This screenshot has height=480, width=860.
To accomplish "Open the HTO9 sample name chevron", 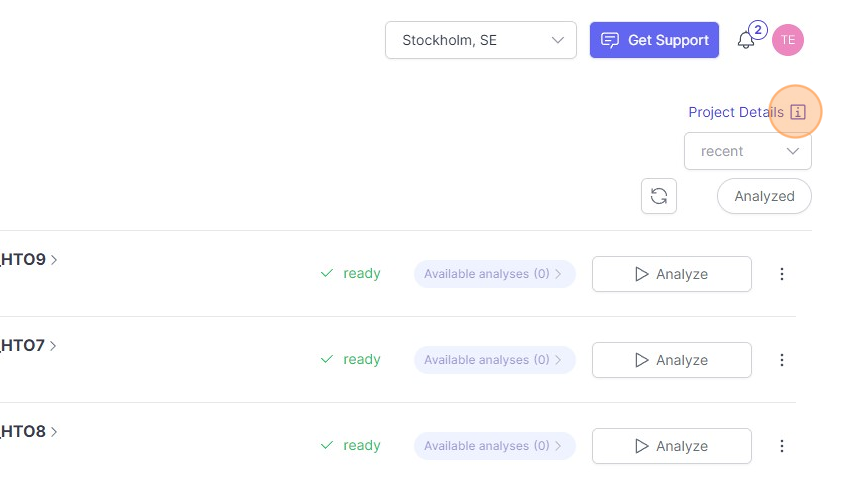I will pyautogui.click(x=54, y=260).
